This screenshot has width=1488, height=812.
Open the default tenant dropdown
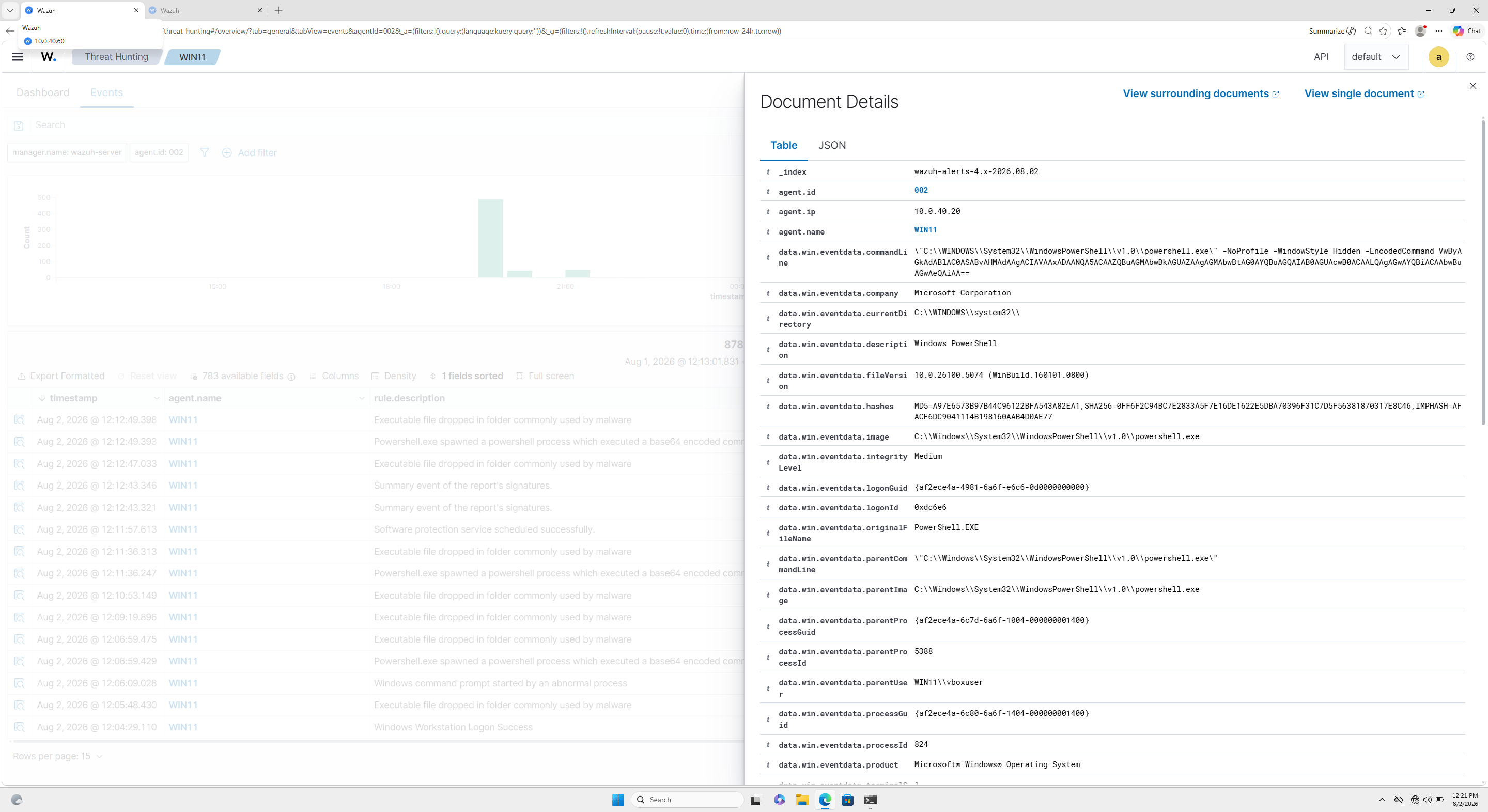click(1376, 57)
